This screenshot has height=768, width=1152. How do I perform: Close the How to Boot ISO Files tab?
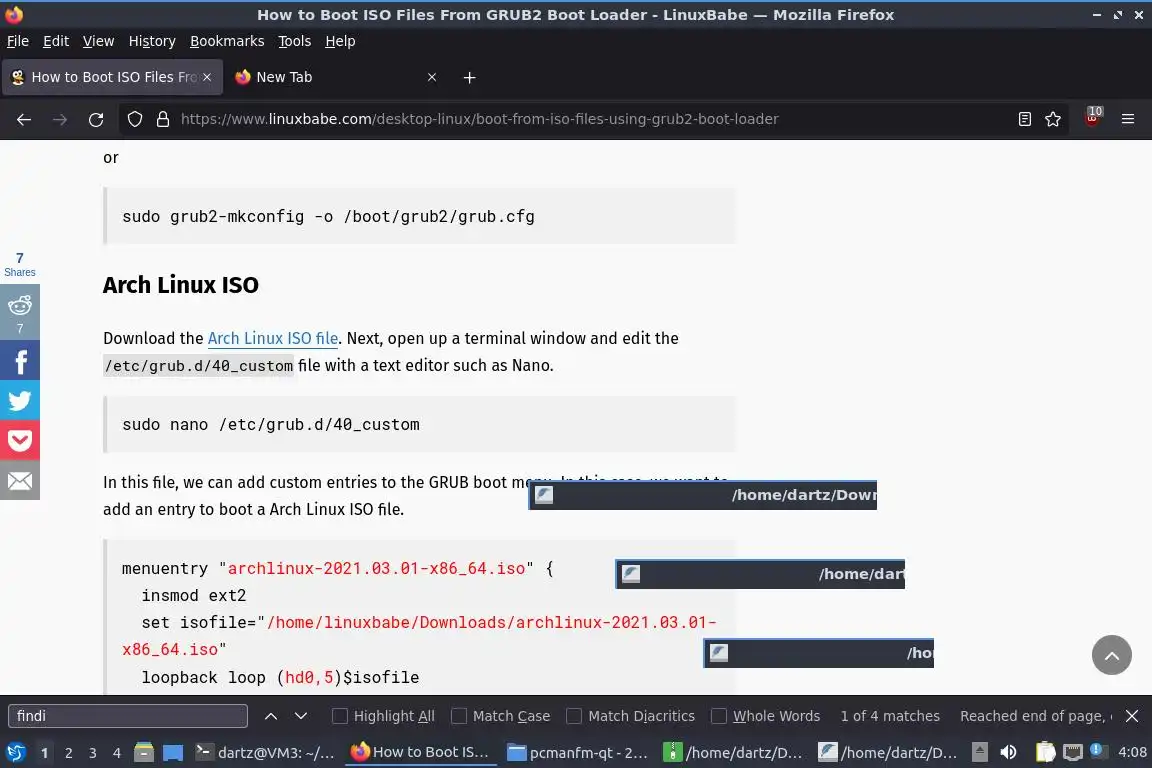tap(207, 77)
